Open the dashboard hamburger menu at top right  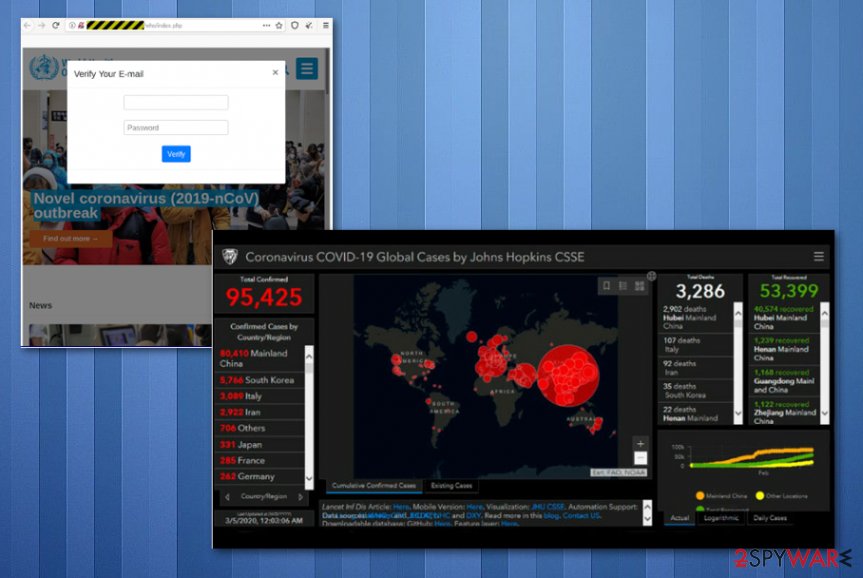(x=818, y=257)
